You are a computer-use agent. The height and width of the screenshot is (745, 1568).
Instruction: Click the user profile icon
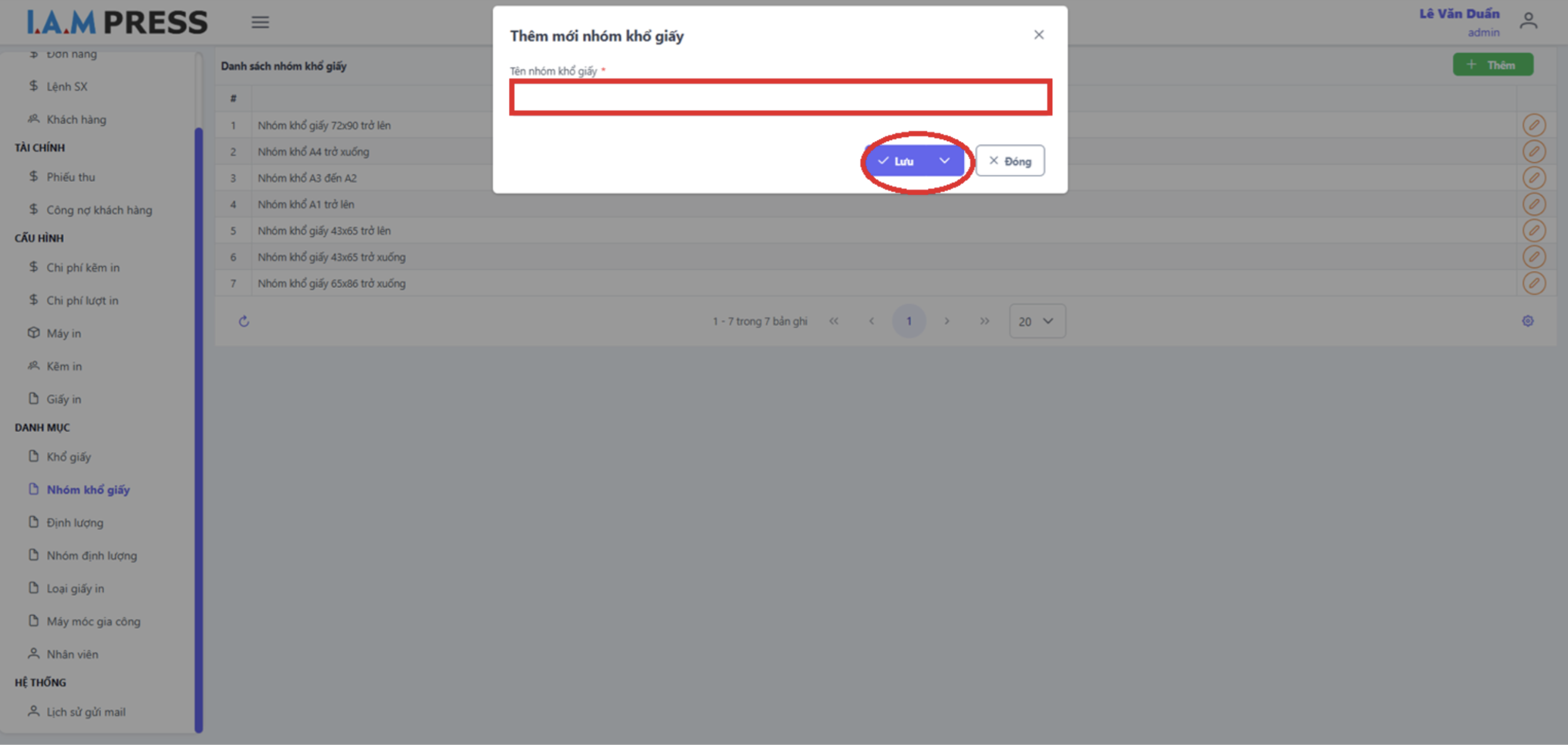(1528, 21)
